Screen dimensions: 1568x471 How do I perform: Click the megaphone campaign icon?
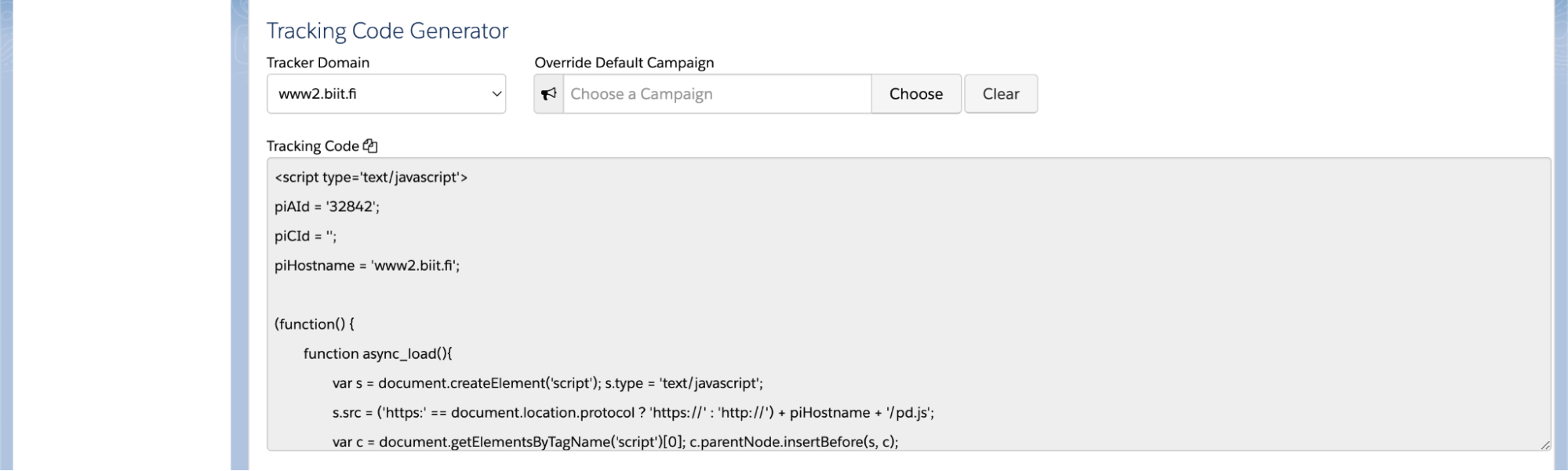pyautogui.click(x=549, y=94)
